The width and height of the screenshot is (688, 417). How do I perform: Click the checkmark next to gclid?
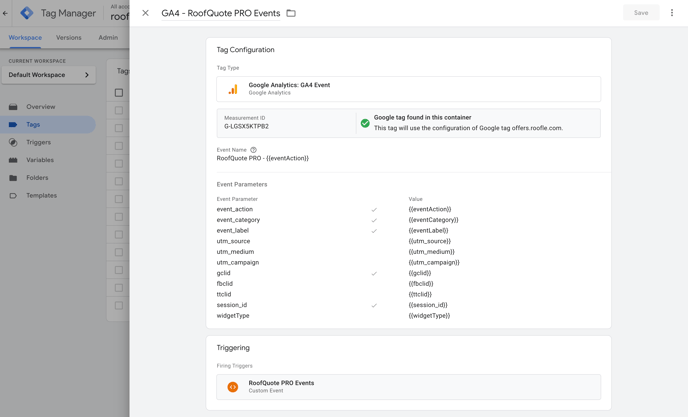tap(374, 273)
